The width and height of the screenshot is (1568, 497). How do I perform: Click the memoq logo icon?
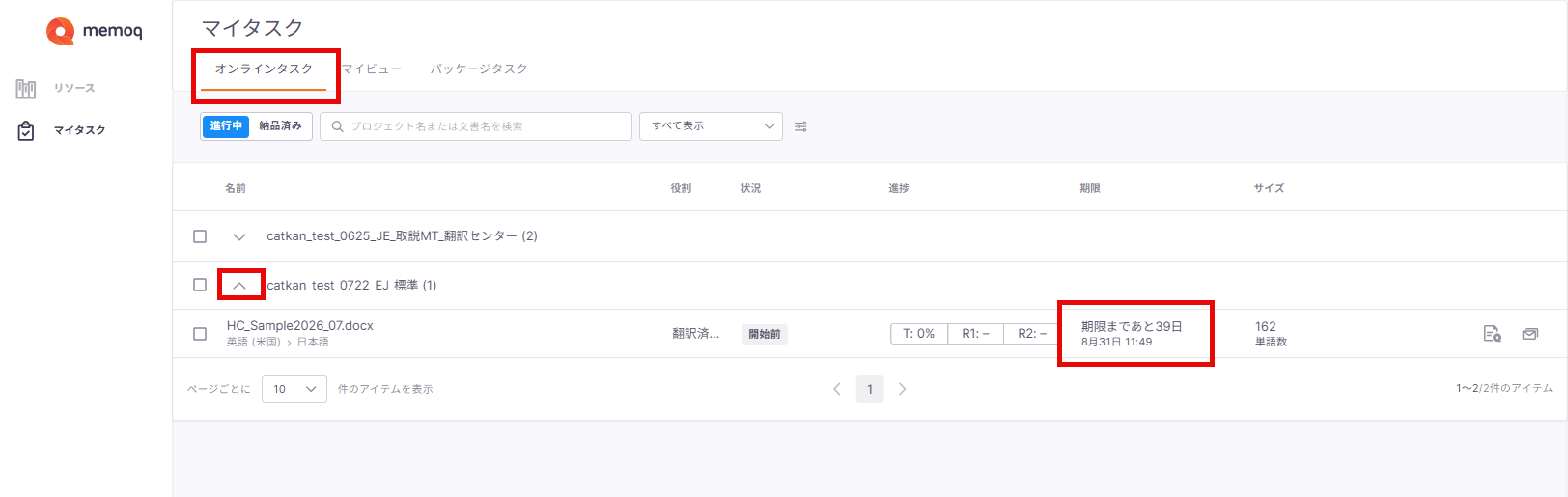pyautogui.click(x=60, y=31)
